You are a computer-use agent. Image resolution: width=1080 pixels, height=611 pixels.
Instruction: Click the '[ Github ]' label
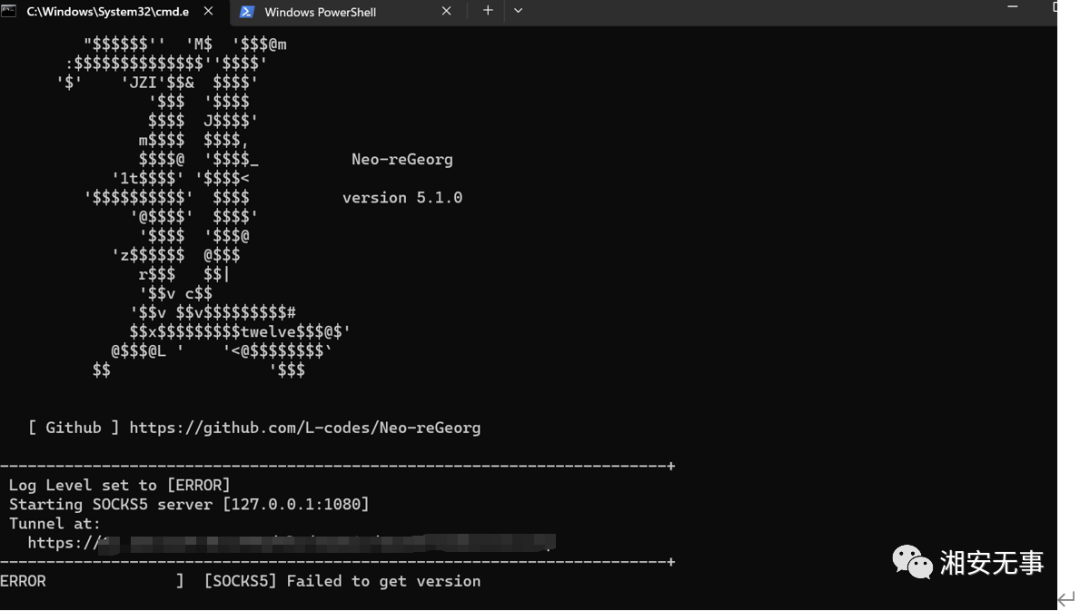click(74, 428)
